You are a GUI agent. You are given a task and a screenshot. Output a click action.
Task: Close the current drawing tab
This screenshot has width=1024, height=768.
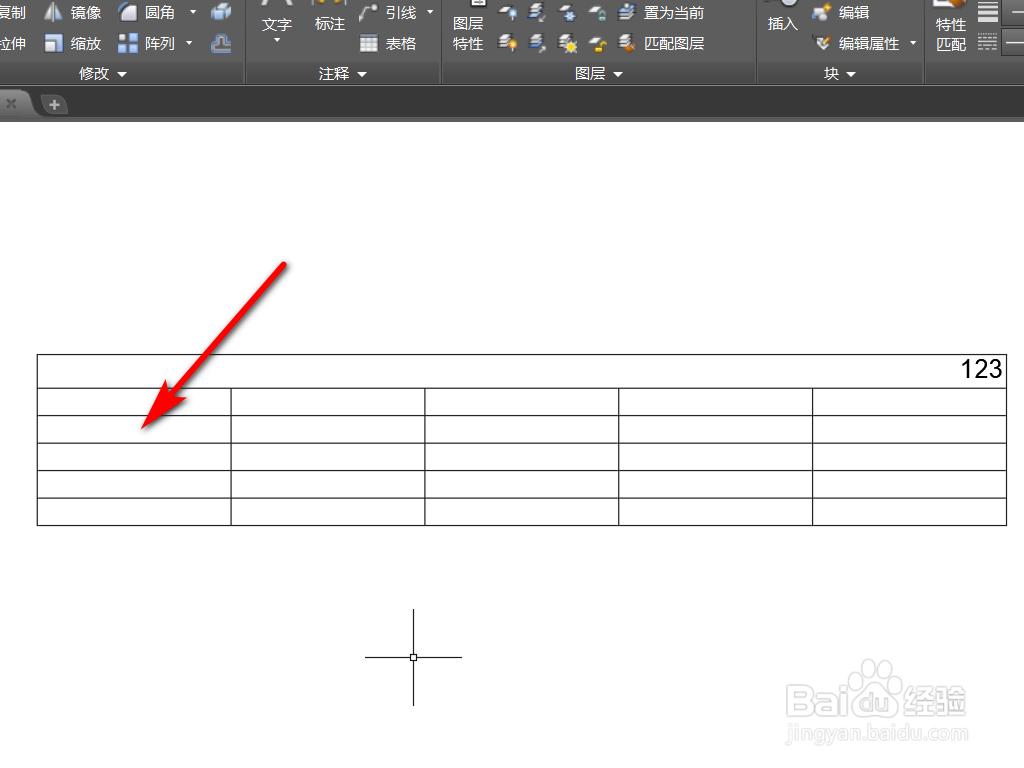click(x=11, y=103)
